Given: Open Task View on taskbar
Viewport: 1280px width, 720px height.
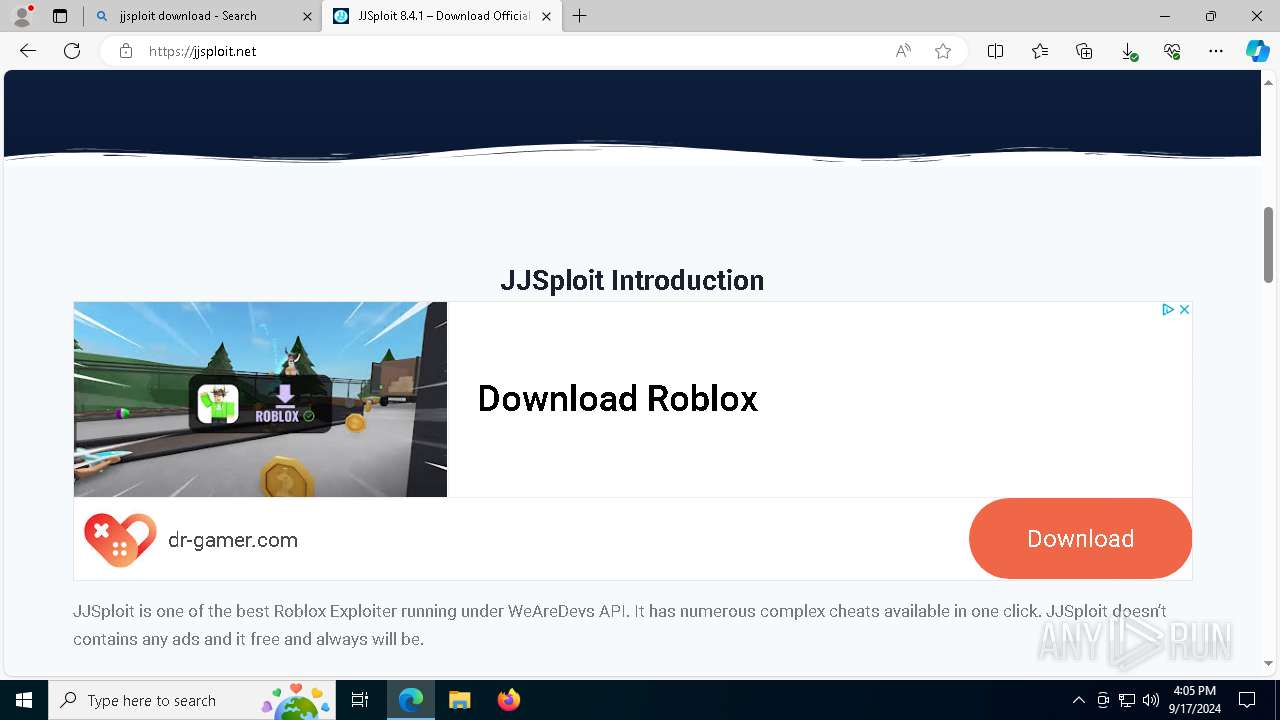Looking at the screenshot, I should coord(360,700).
